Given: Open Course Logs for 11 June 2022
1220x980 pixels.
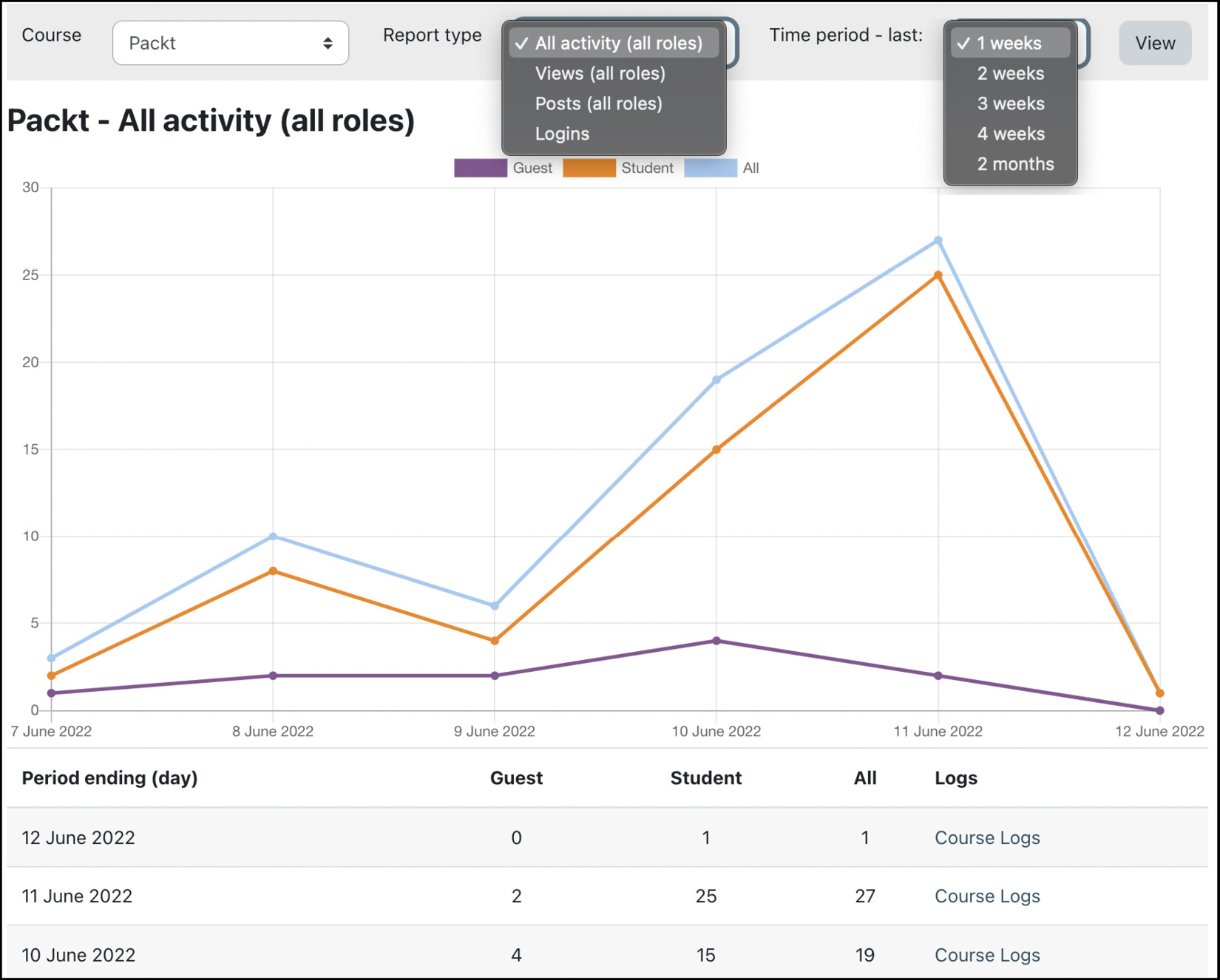Looking at the screenshot, I should coord(987,896).
